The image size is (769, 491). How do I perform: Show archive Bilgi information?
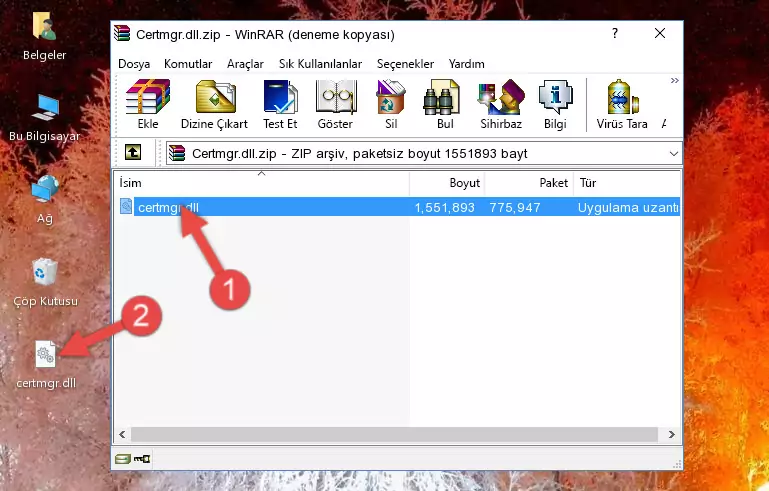coord(555,104)
